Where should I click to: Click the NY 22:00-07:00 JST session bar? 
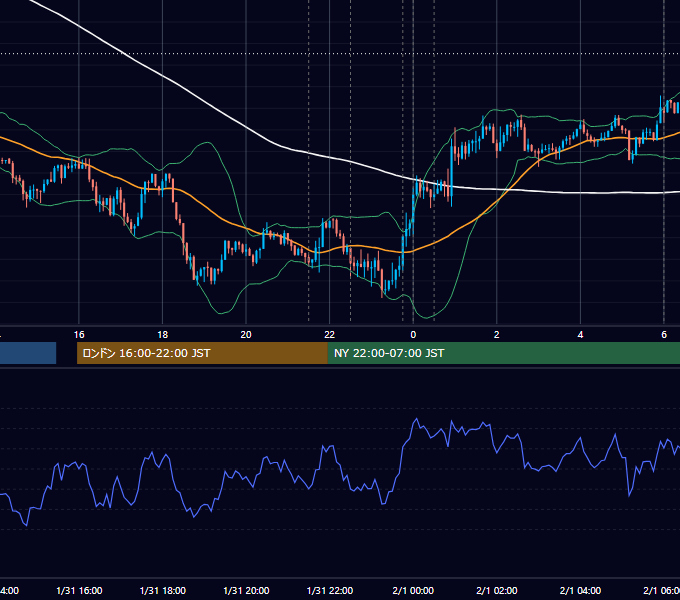click(503, 353)
